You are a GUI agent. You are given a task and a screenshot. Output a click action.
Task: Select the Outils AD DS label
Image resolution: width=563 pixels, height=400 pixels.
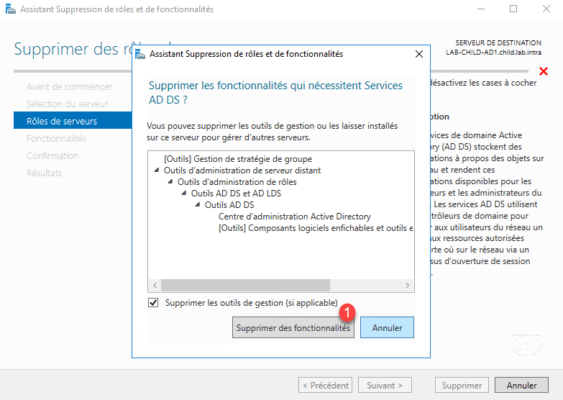pos(229,205)
